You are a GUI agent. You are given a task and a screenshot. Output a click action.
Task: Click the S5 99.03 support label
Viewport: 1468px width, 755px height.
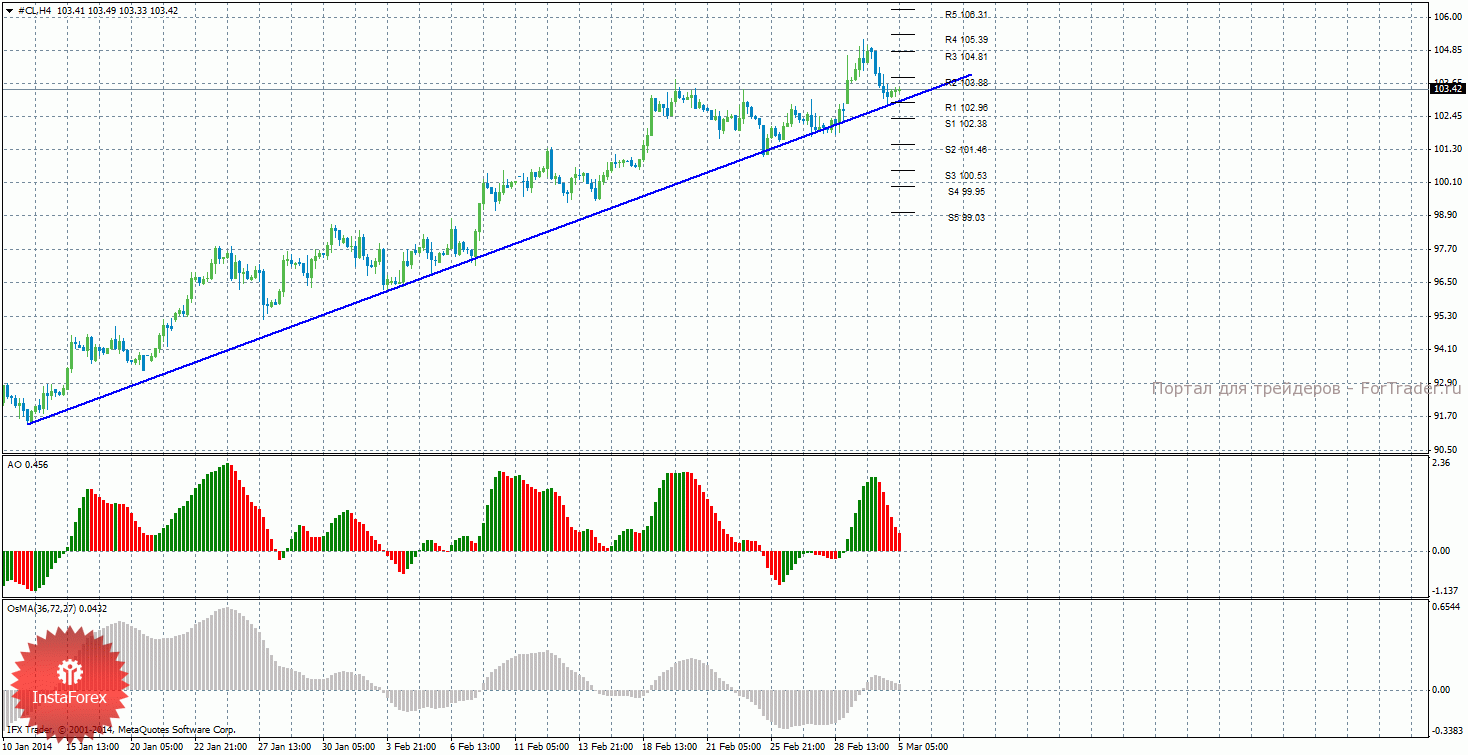966,217
